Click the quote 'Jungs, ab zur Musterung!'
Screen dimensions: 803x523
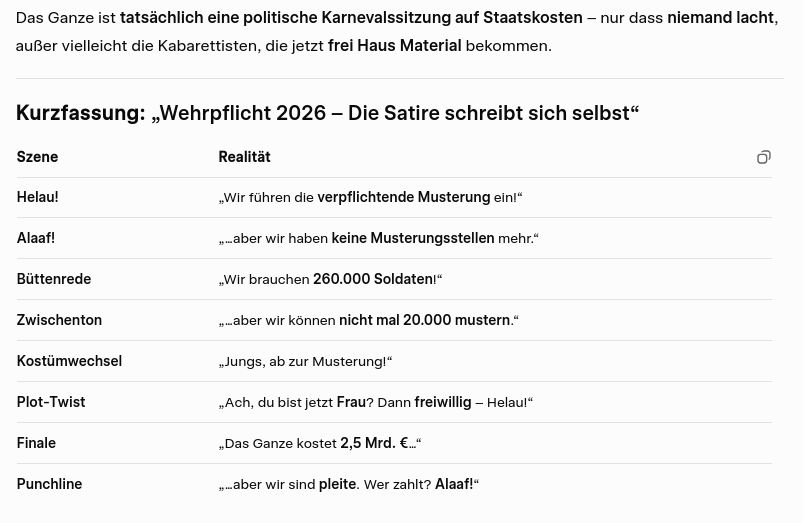[x=305, y=361]
